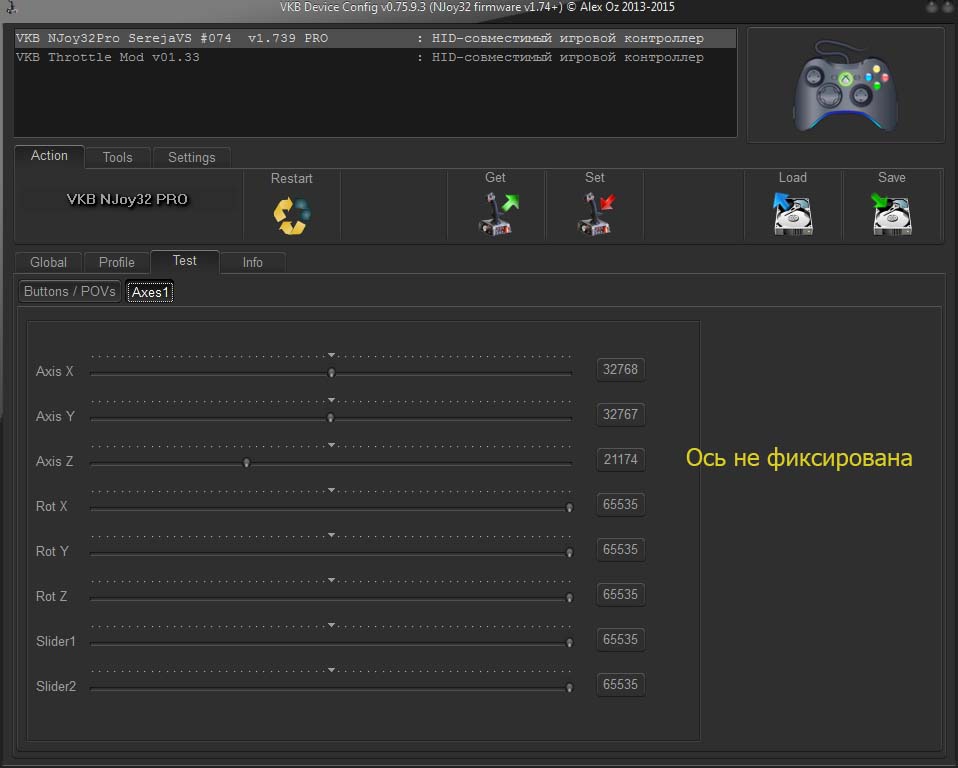Screen dimensions: 958x768
Task: Click the Rot Y value field
Action: (x=620, y=549)
